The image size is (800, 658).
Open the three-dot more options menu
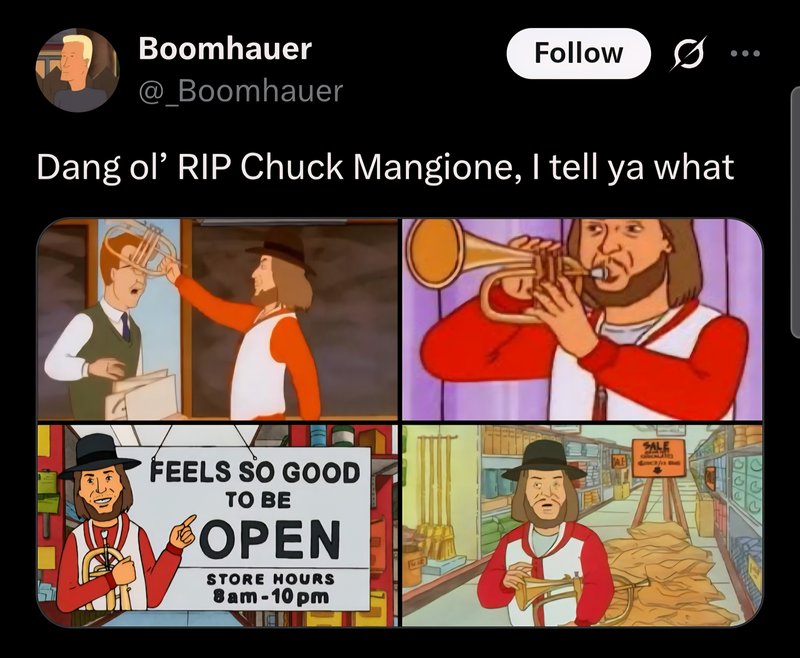click(745, 53)
